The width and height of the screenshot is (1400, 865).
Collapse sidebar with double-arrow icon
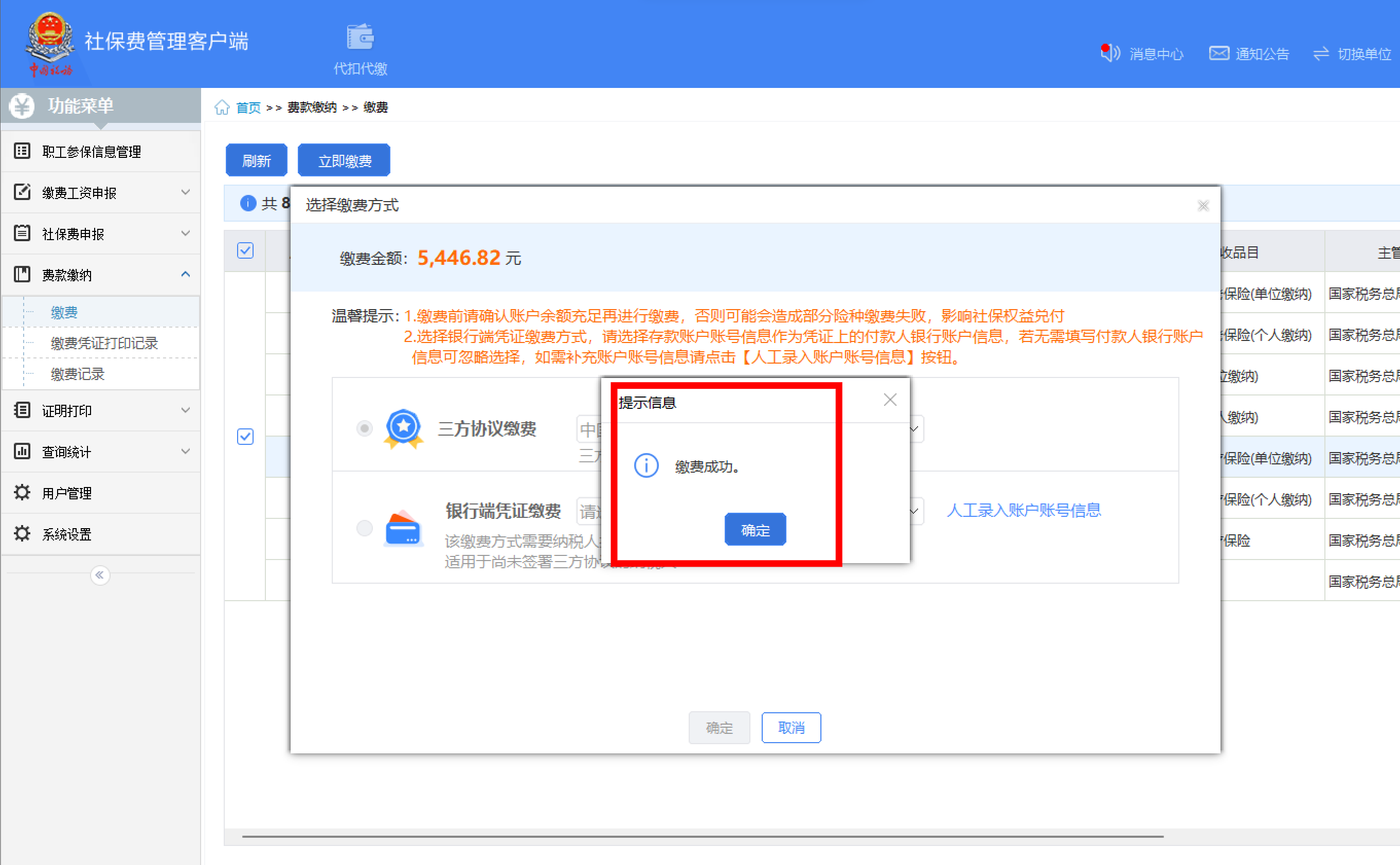point(100,575)
